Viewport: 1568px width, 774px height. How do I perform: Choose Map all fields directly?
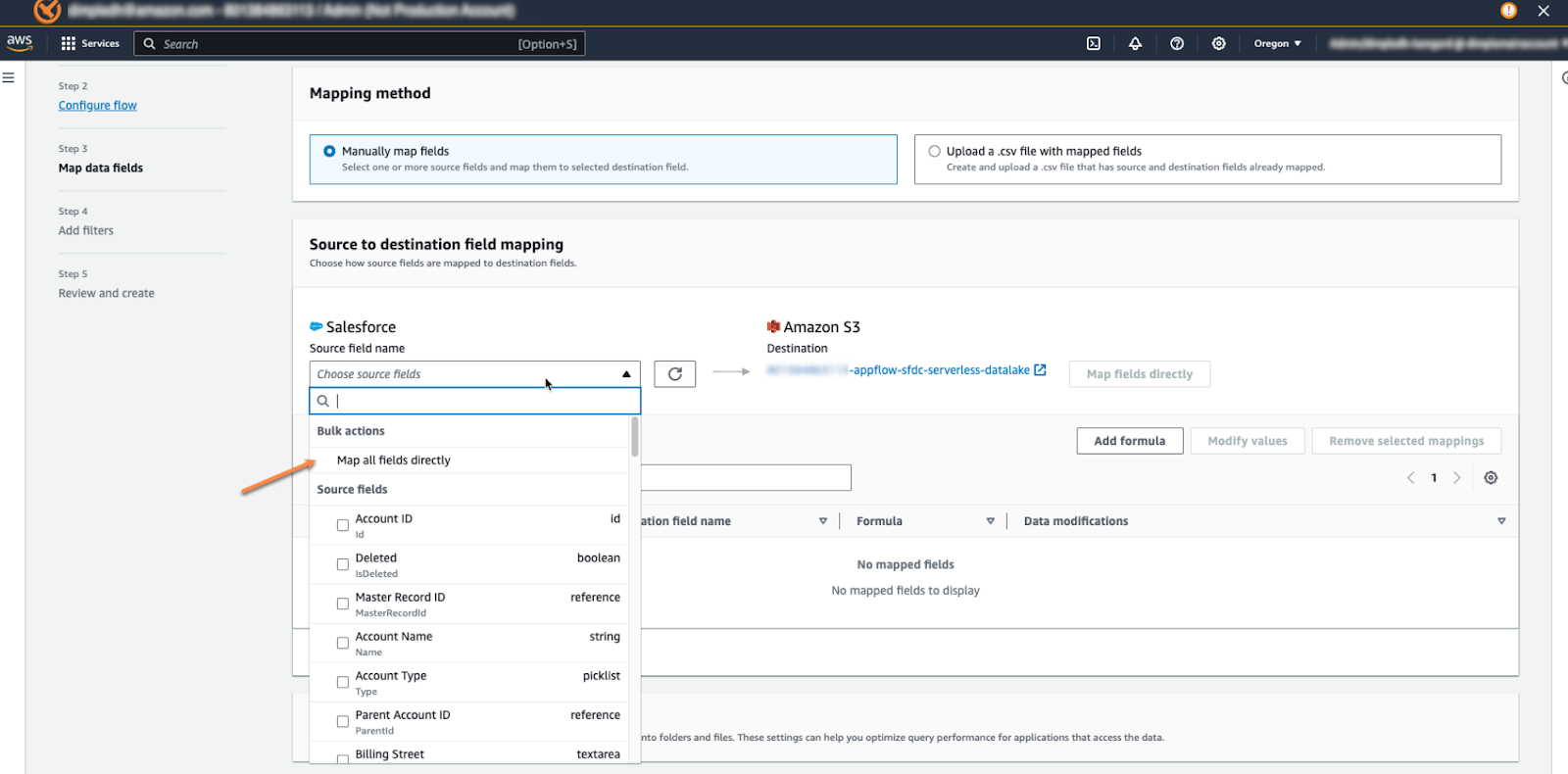pyautogui.click(x=393, y=460)
